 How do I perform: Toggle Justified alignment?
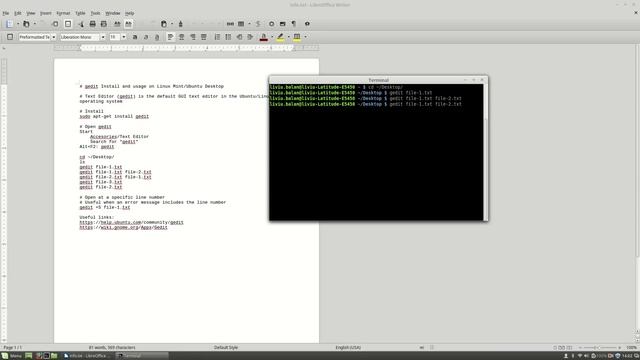(204, 37)
